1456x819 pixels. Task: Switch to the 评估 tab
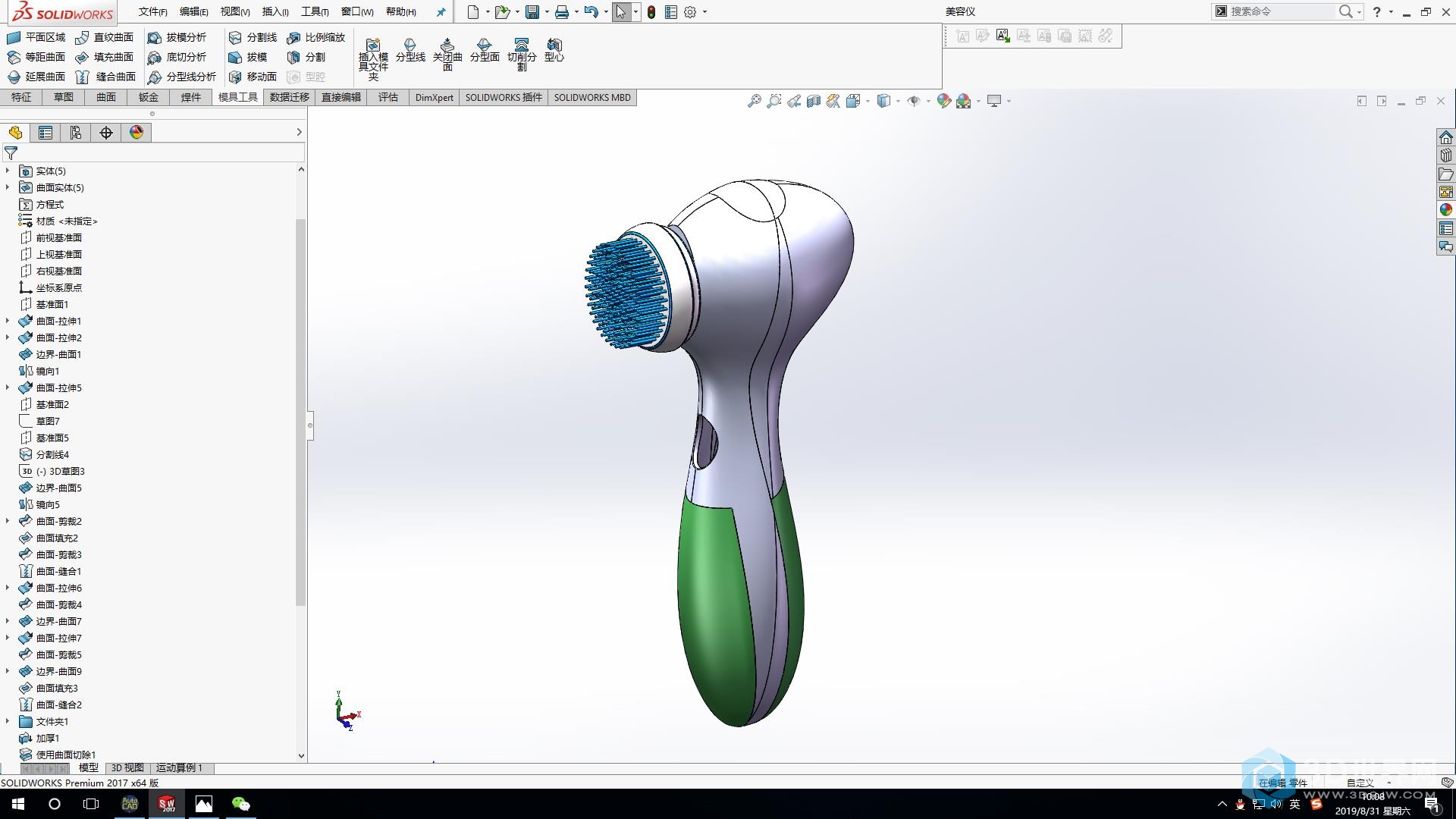[388, 97]
